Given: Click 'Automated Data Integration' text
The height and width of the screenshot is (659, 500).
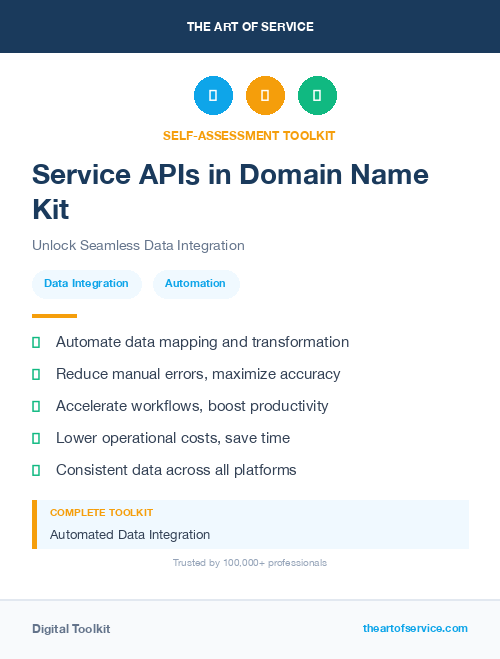Looking at the screenshot, I should (130, 535).
